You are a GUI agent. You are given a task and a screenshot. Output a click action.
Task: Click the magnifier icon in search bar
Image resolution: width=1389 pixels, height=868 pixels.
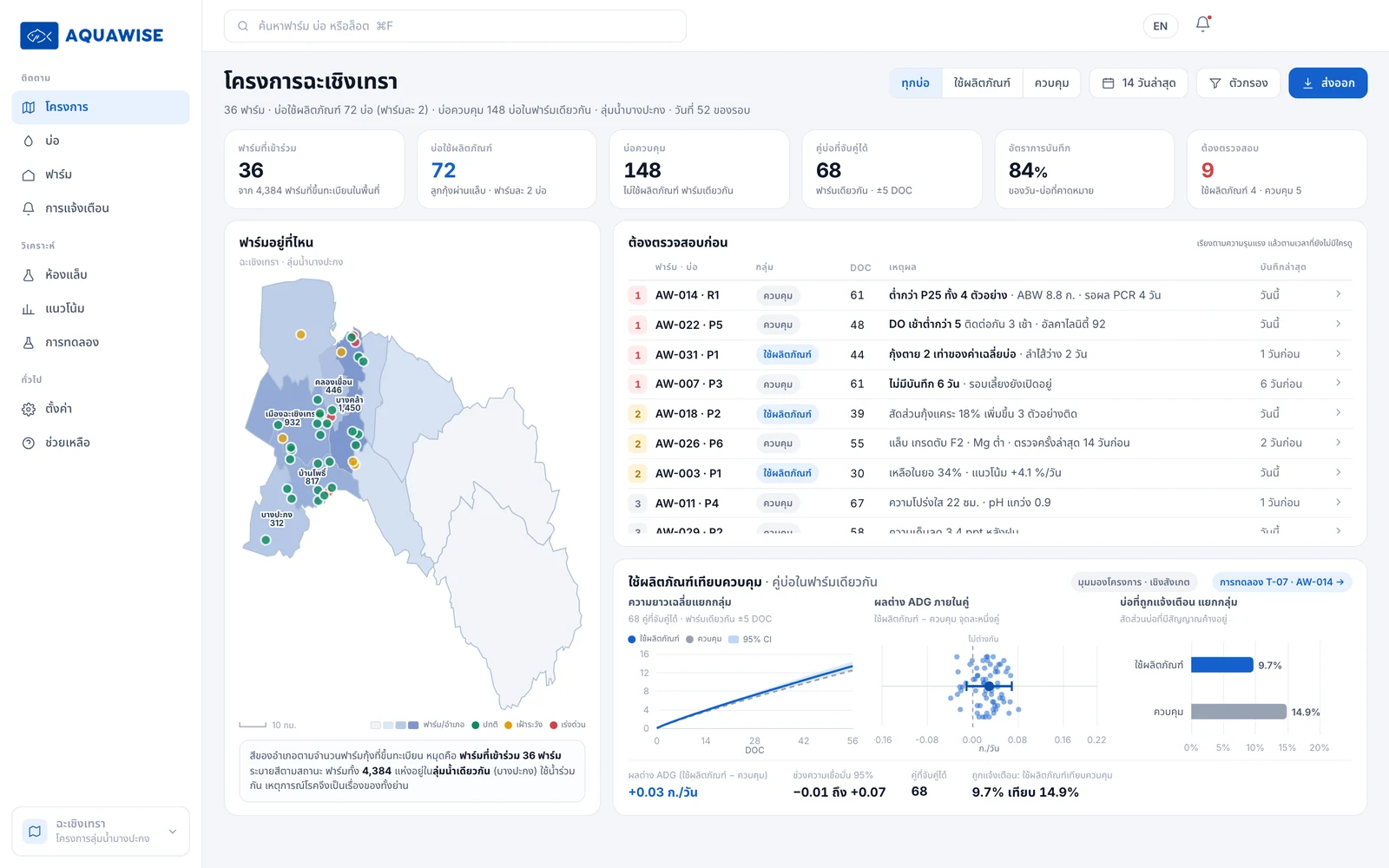point(243,26)
